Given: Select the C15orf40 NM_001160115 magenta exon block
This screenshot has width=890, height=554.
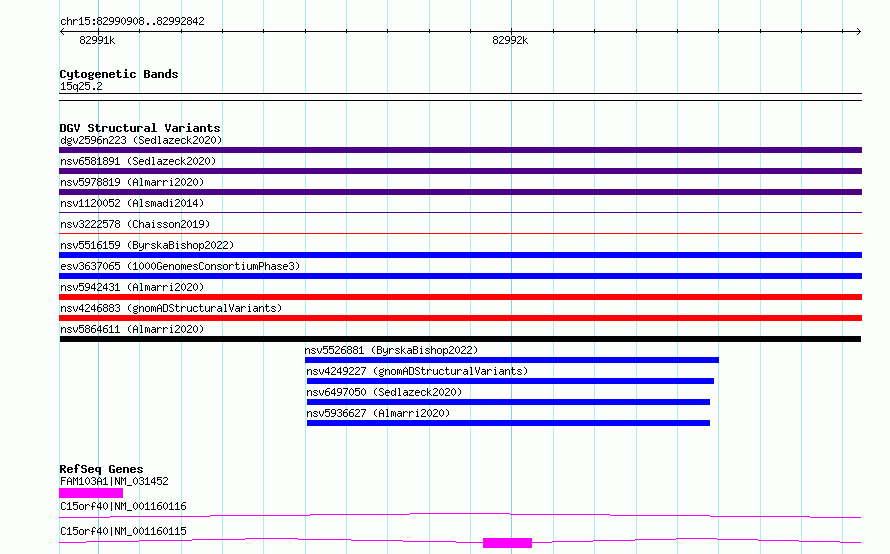Looking at the screenshot, I should [507, 543].
